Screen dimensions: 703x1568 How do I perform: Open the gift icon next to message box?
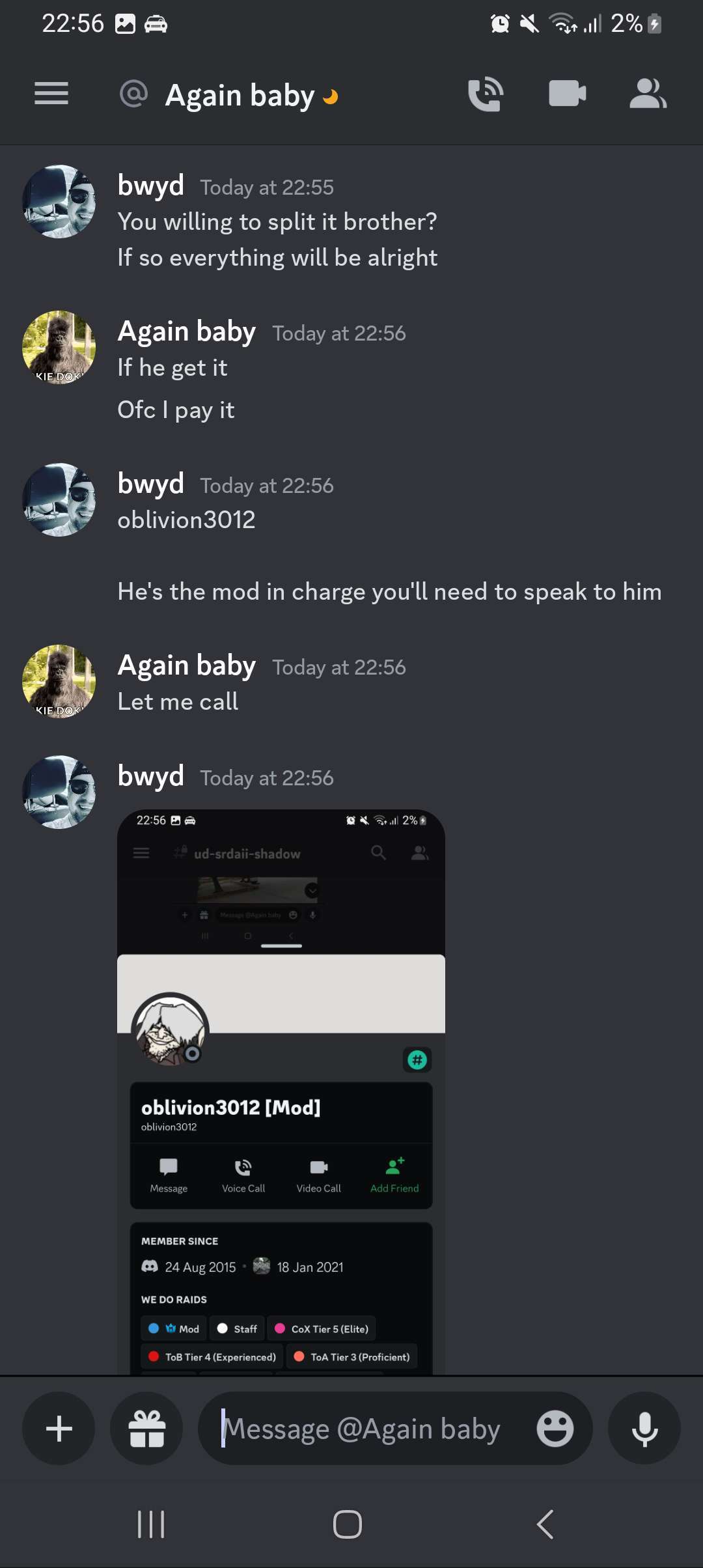tap(146, 1429)
